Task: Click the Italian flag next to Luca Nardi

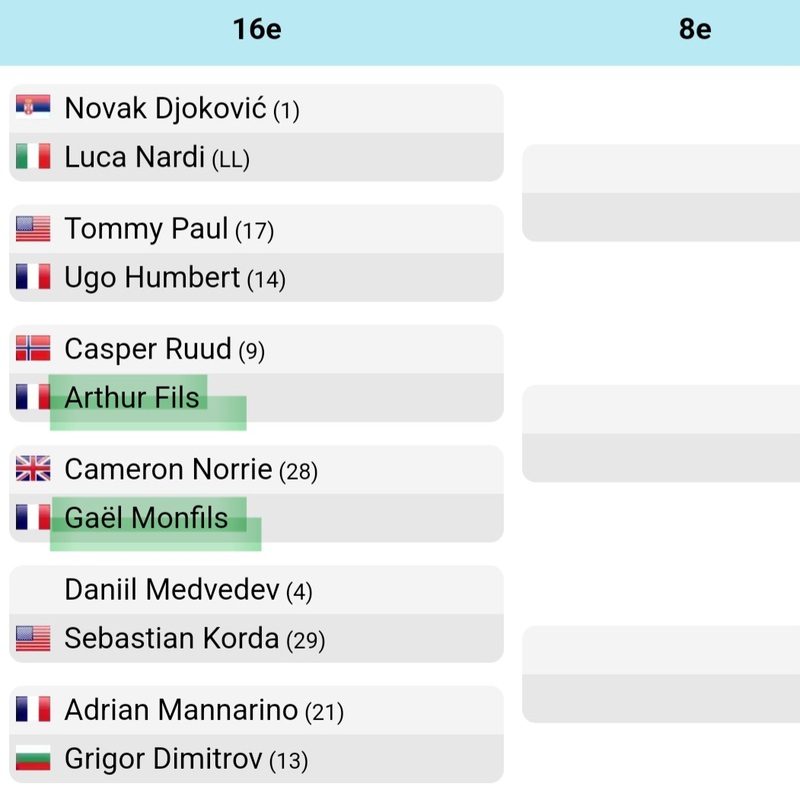Action: coord(33,157)
